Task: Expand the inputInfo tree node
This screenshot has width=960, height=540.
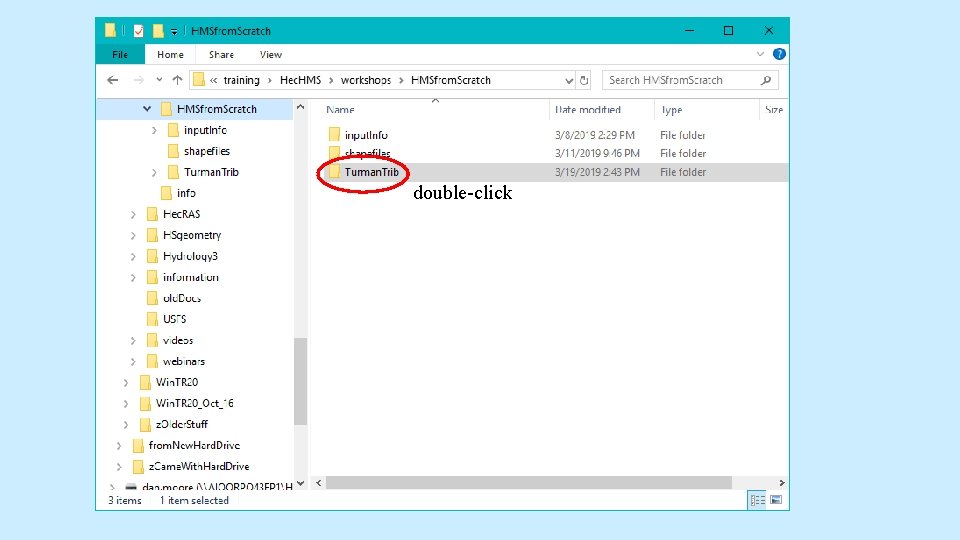Action: tap(154, 130)
